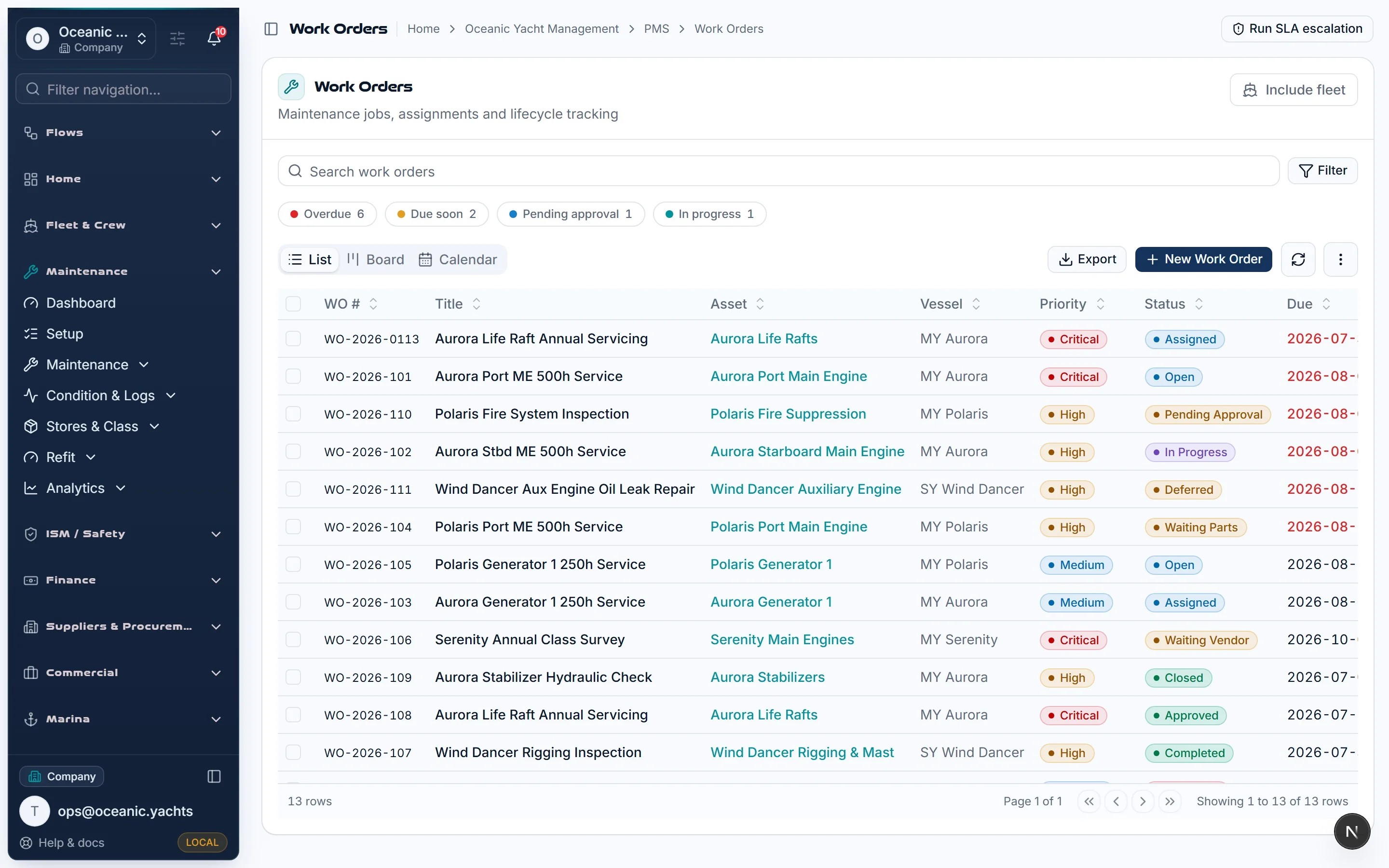Image resolution: width=1389 pixels, height=868 pixels.
Task: Filter by Pending approval 1 chip
Action: (571, 214)
